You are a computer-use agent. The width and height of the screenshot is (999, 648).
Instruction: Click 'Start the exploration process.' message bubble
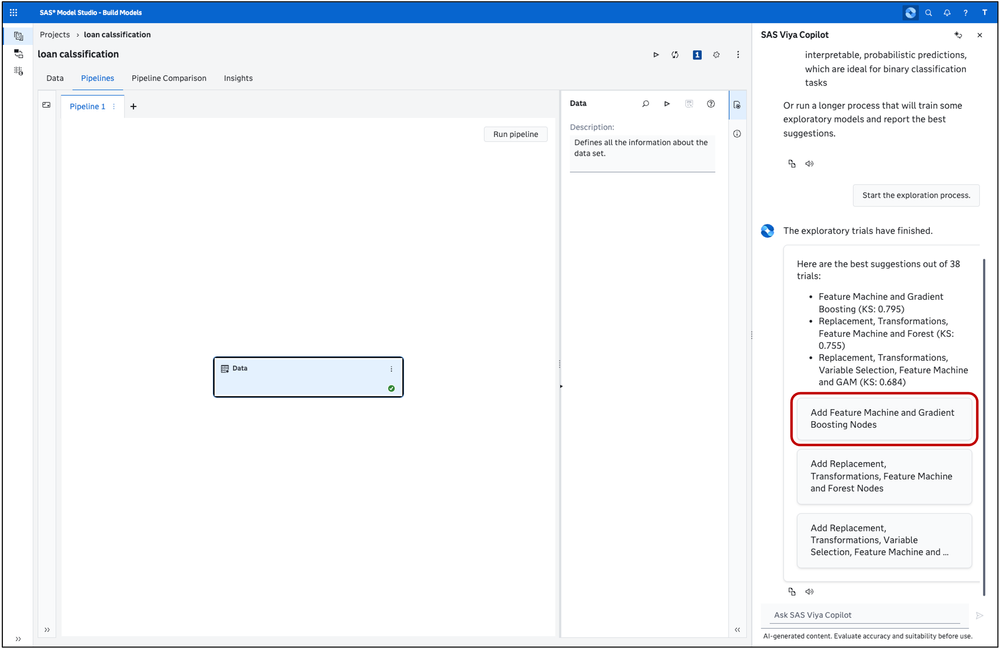pos(916,196)
